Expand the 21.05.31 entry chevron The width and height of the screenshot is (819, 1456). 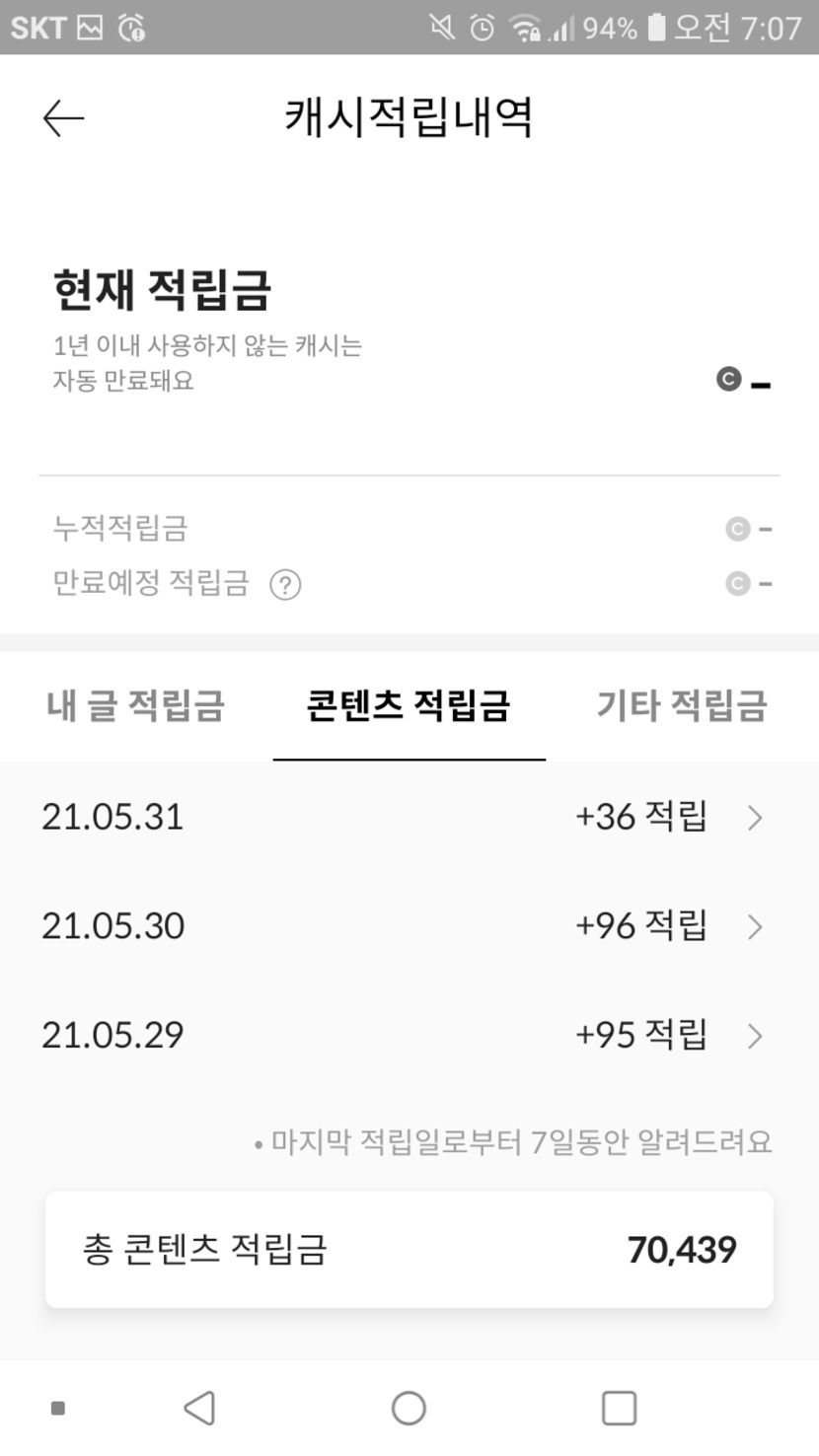tap(755, 818)
